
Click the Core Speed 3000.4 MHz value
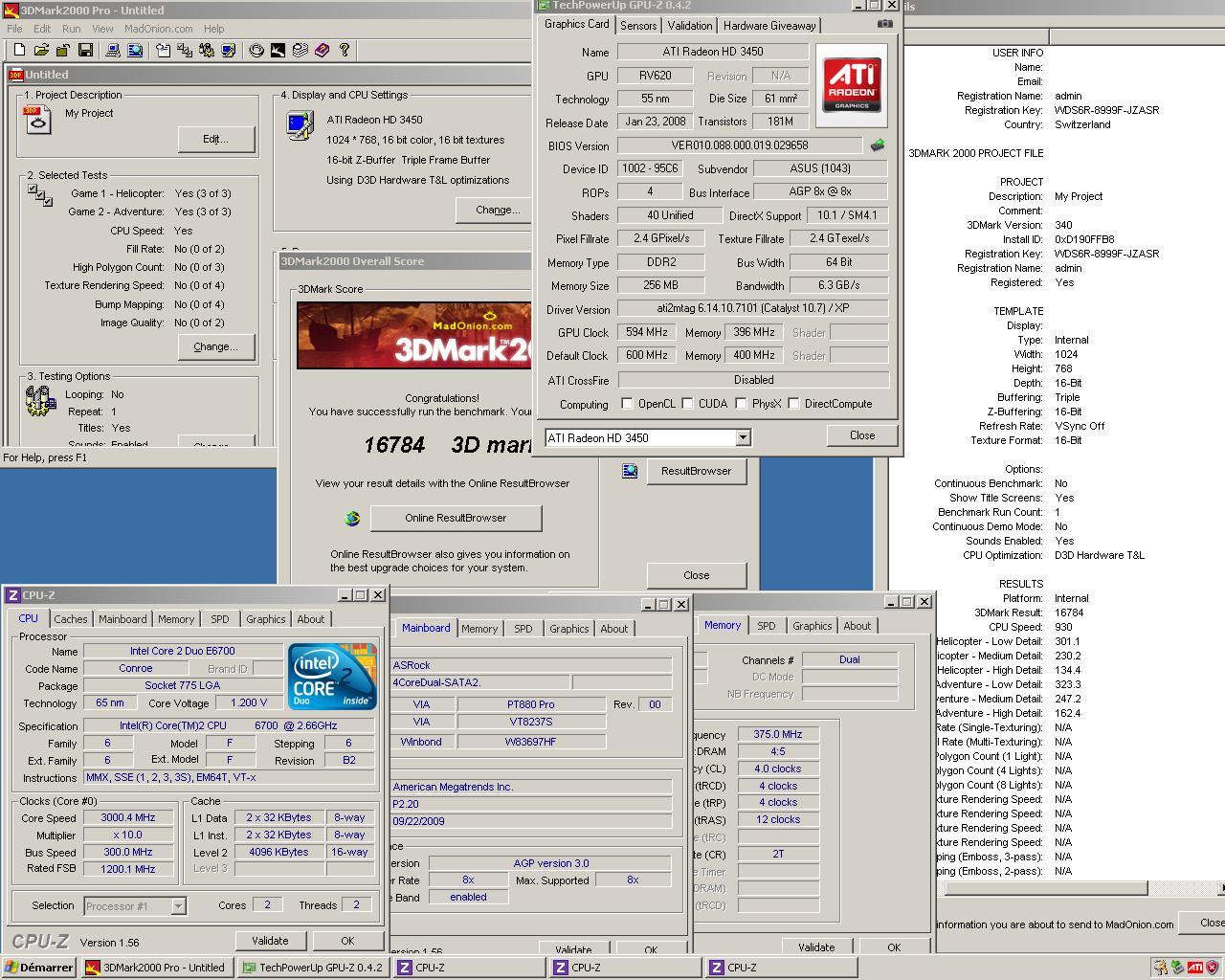click(x=128, y=817)
